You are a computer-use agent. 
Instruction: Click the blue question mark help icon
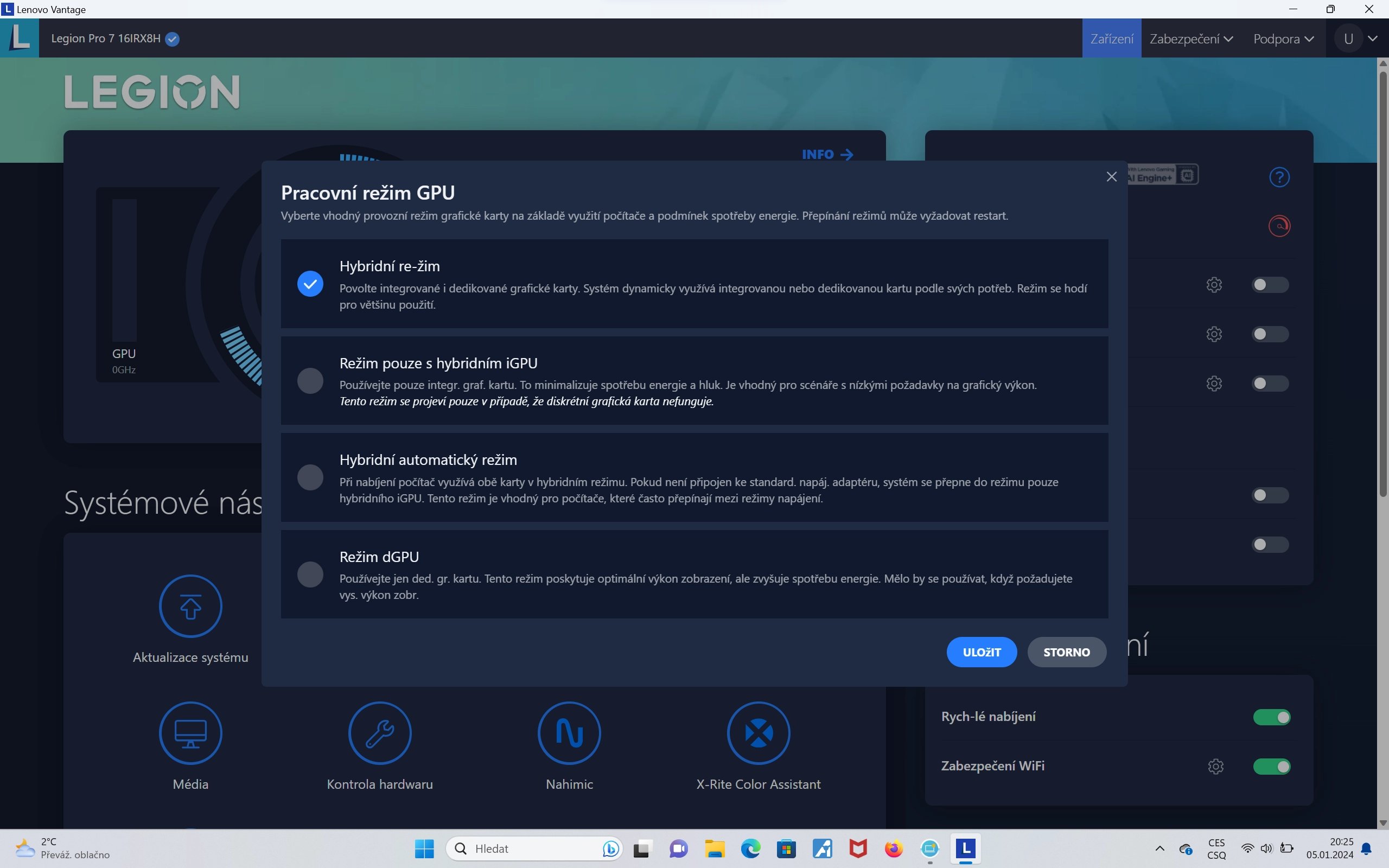tap(1279, 177)
